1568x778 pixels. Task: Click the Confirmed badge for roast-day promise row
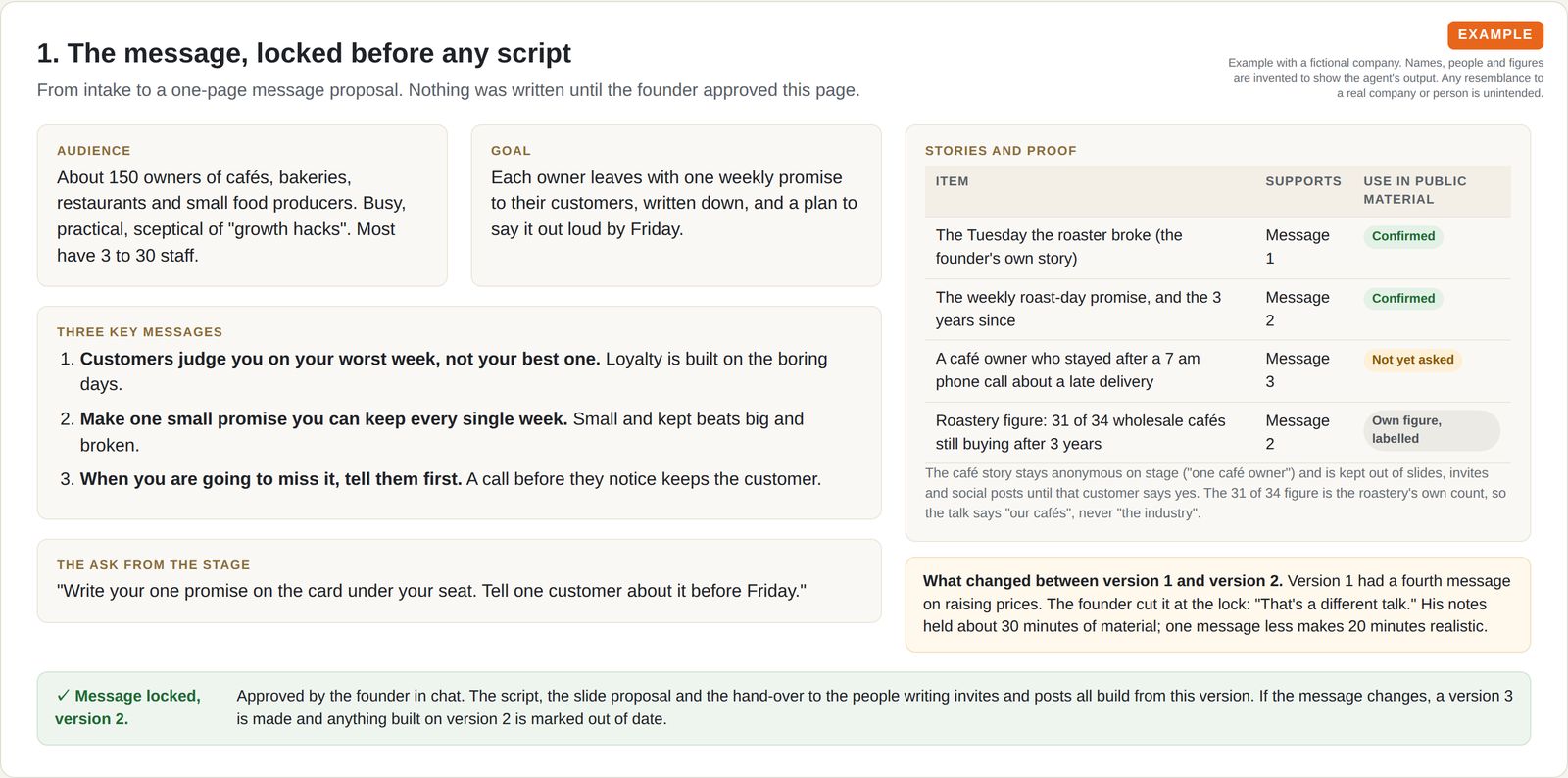1402,298
